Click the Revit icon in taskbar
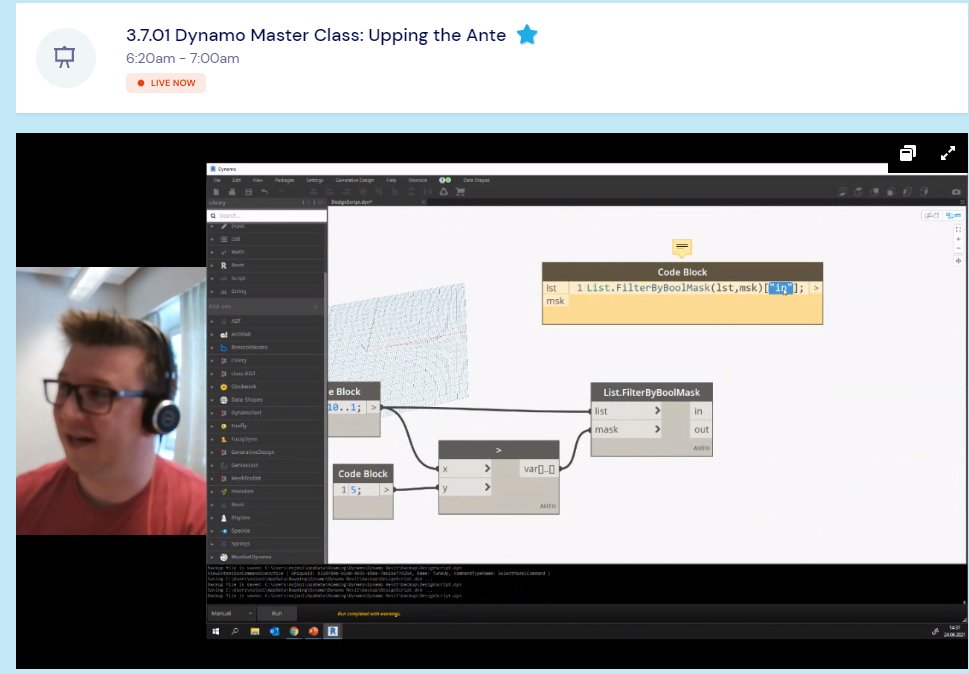 [x=332, y=631]
